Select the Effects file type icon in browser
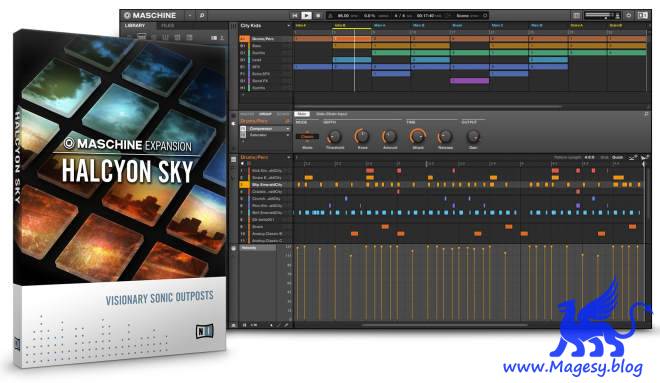Screen dimensions: 660x383 coord(177,37)
